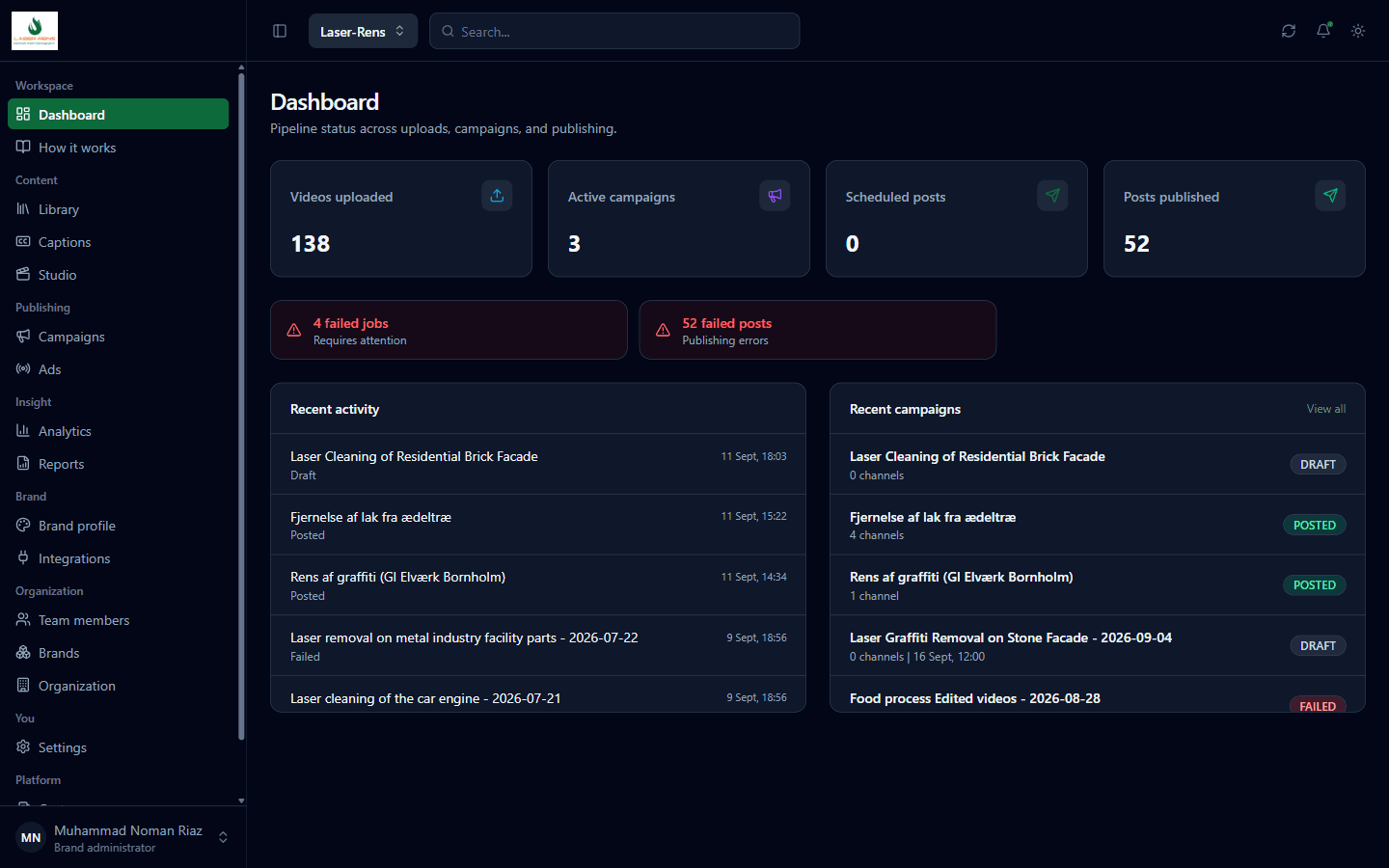The image size is (1389, 868).
Task: Open the 4 failed jobs alert
Action: (x=449, y=330)
